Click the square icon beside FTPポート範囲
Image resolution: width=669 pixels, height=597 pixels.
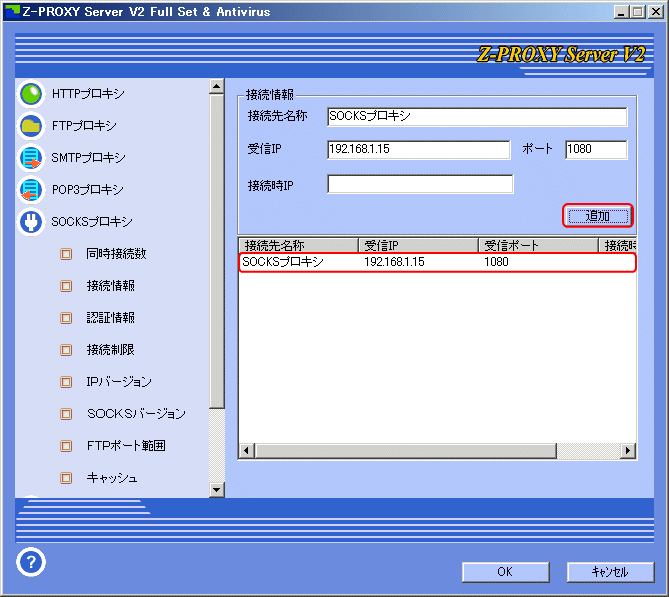coord(66,446)
